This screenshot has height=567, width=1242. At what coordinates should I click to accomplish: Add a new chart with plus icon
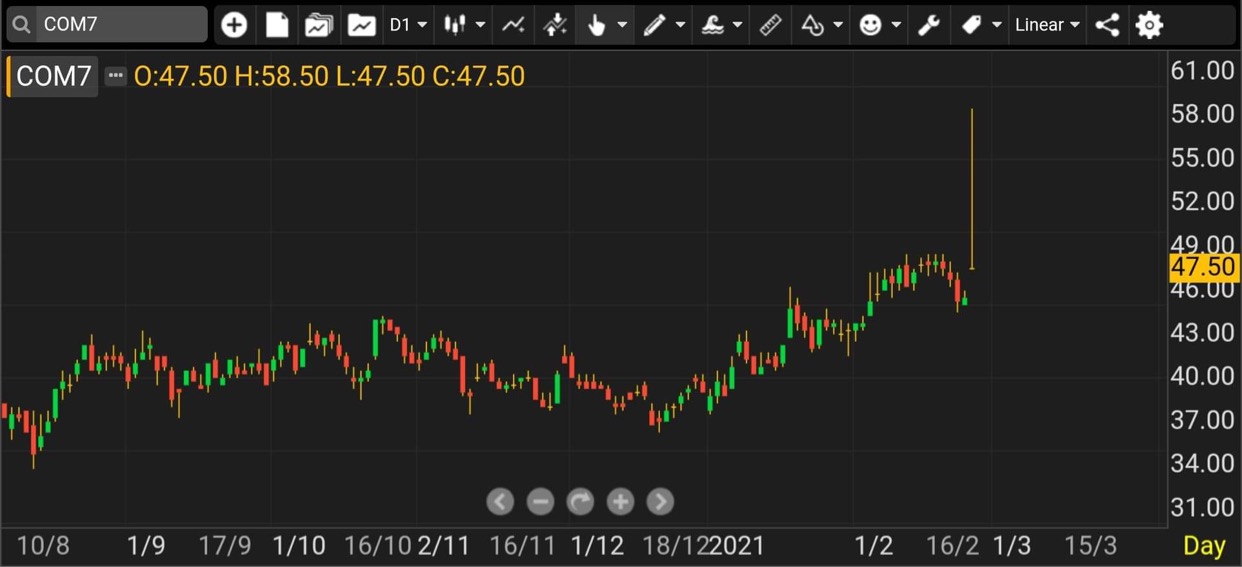(x=234, y=25)
